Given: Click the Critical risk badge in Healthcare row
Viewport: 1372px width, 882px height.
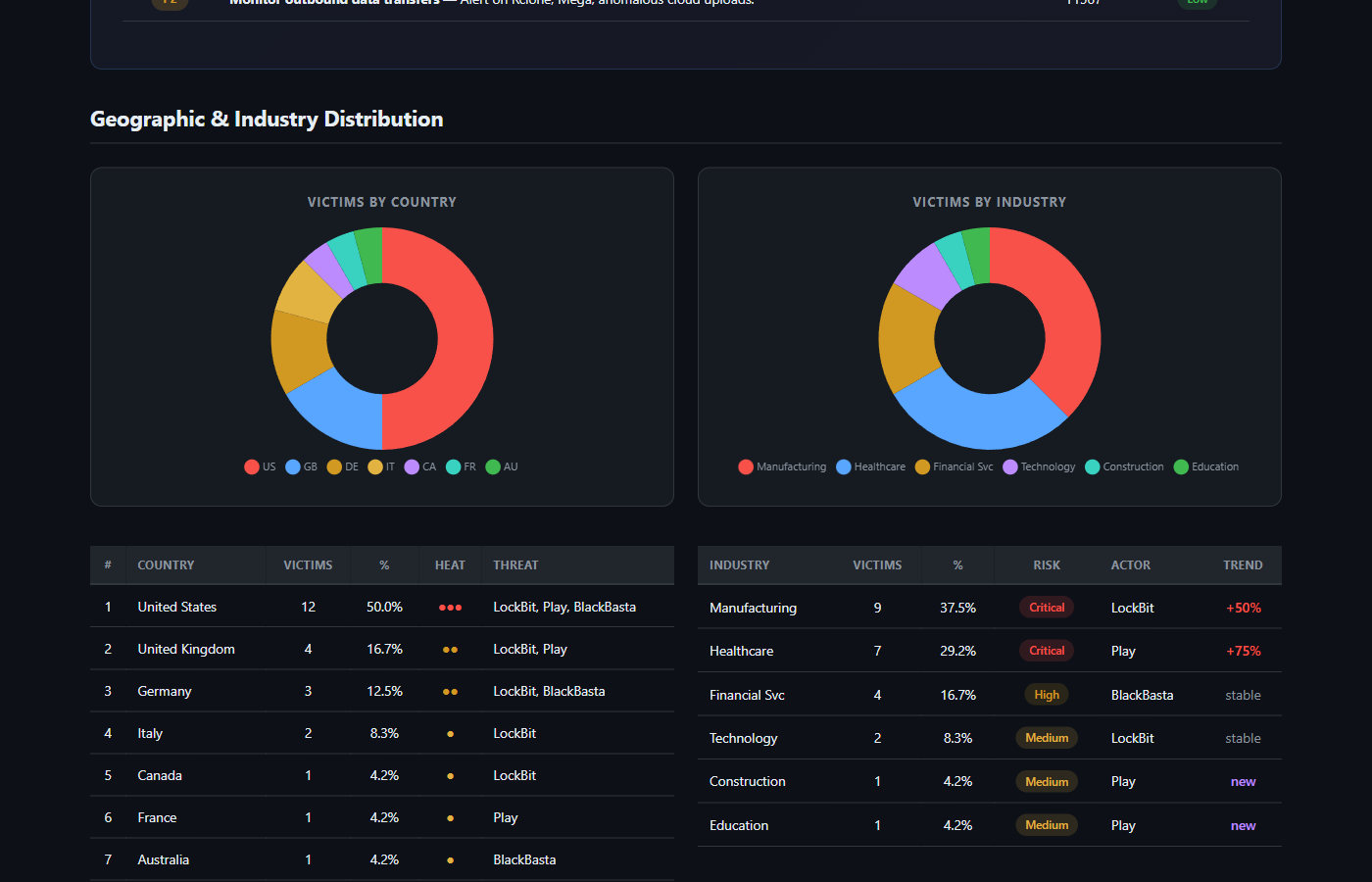Looking at the screenshot, I should (x=1047, y=651).
